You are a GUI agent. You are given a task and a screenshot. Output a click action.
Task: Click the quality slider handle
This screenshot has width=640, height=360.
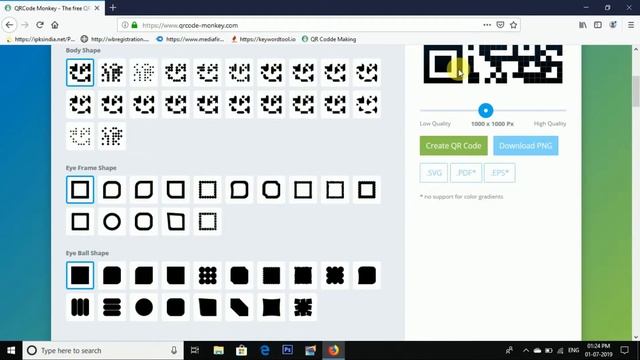[x=486, y=110]
